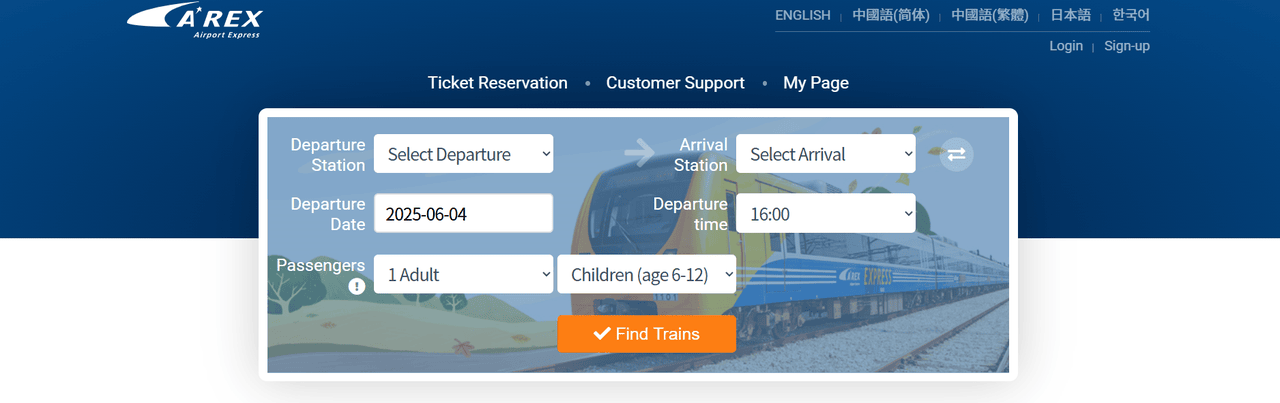Swap departure and arrival stations icon
1280x403 pixels.
tap(957, 154)
